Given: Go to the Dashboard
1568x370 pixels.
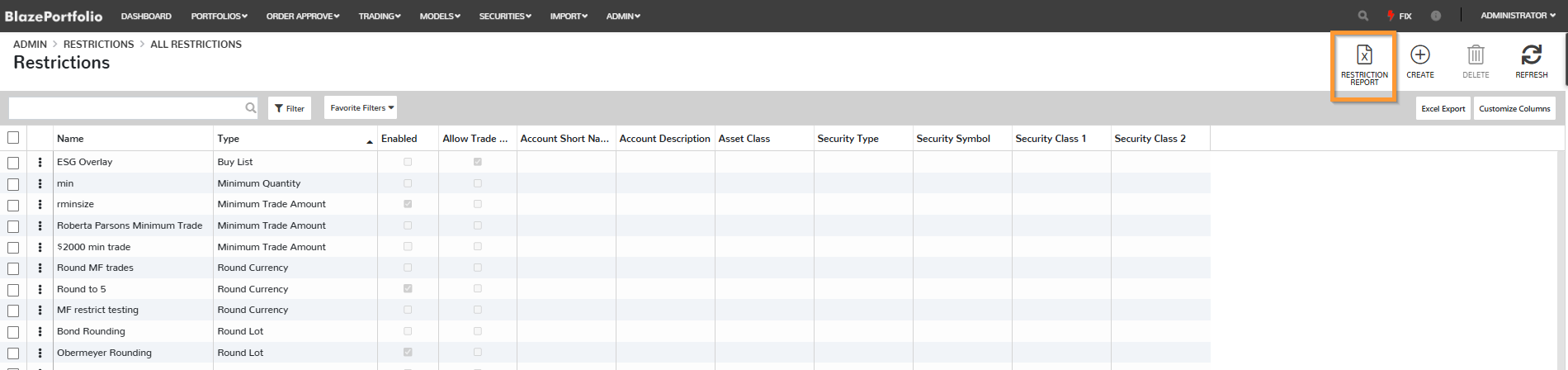Looking at the screenshot, I should pos(146,16).
